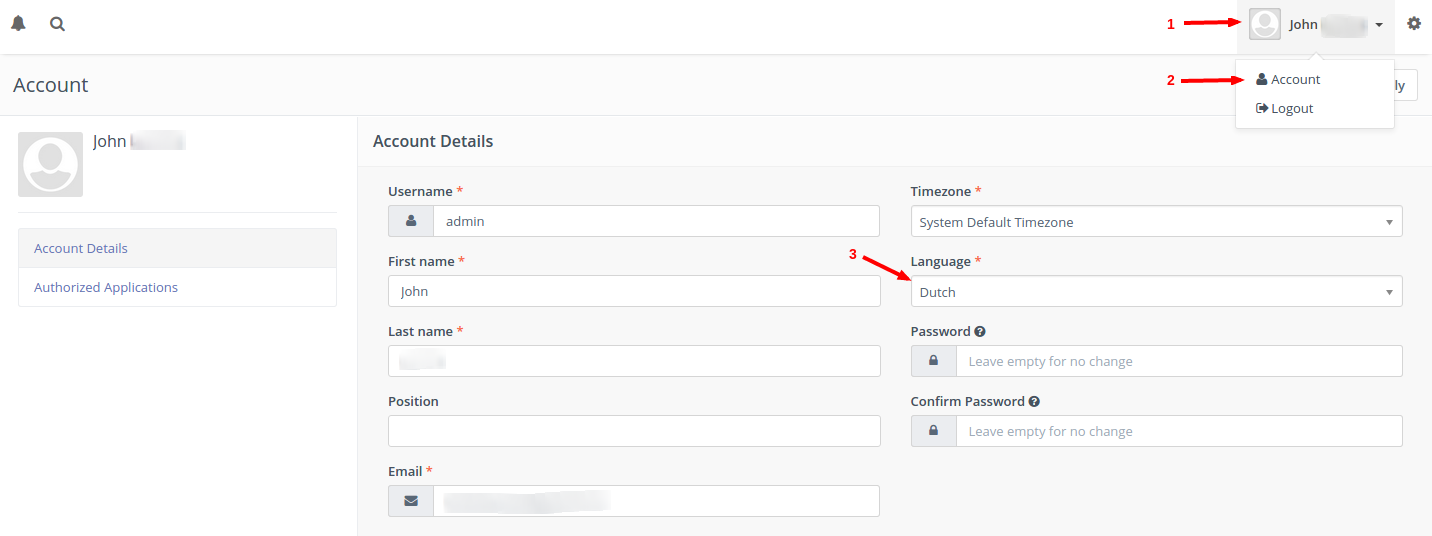Switch to the Account Details tab

pyautogui.click(x=81, y=248)
